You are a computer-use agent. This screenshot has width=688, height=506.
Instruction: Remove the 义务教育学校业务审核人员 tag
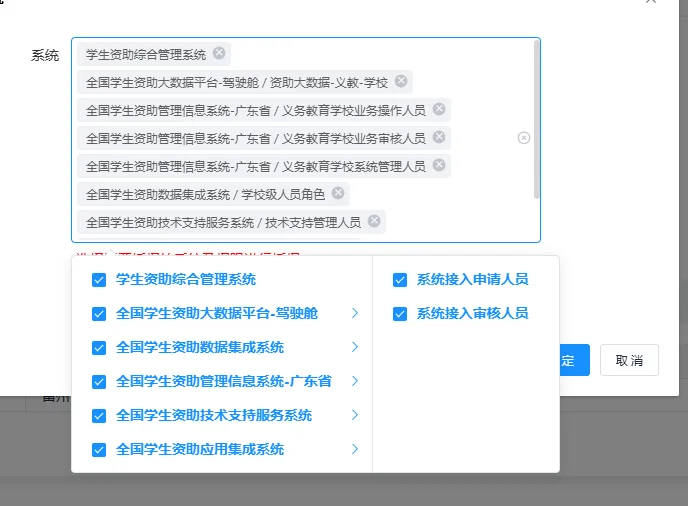tap(438, 137)
